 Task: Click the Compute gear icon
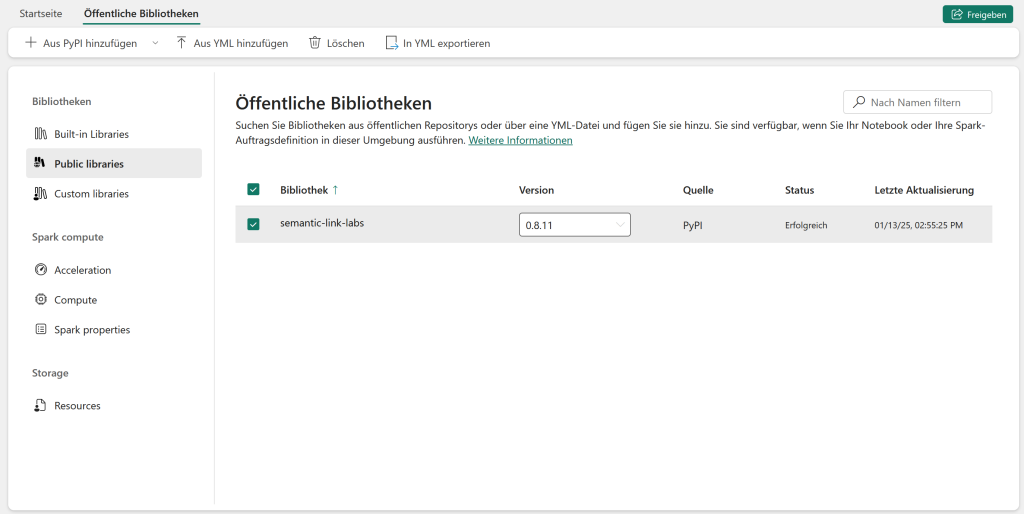40,300
